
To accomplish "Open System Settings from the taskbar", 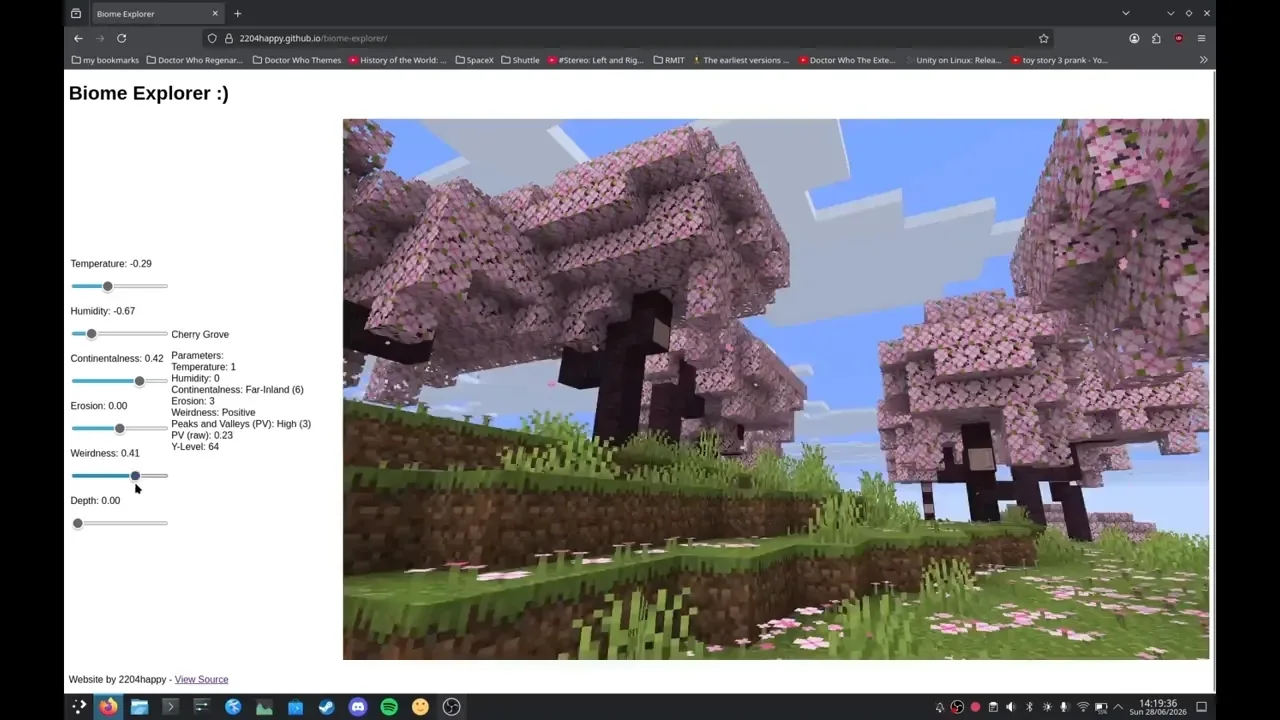I will coord(201,707).
